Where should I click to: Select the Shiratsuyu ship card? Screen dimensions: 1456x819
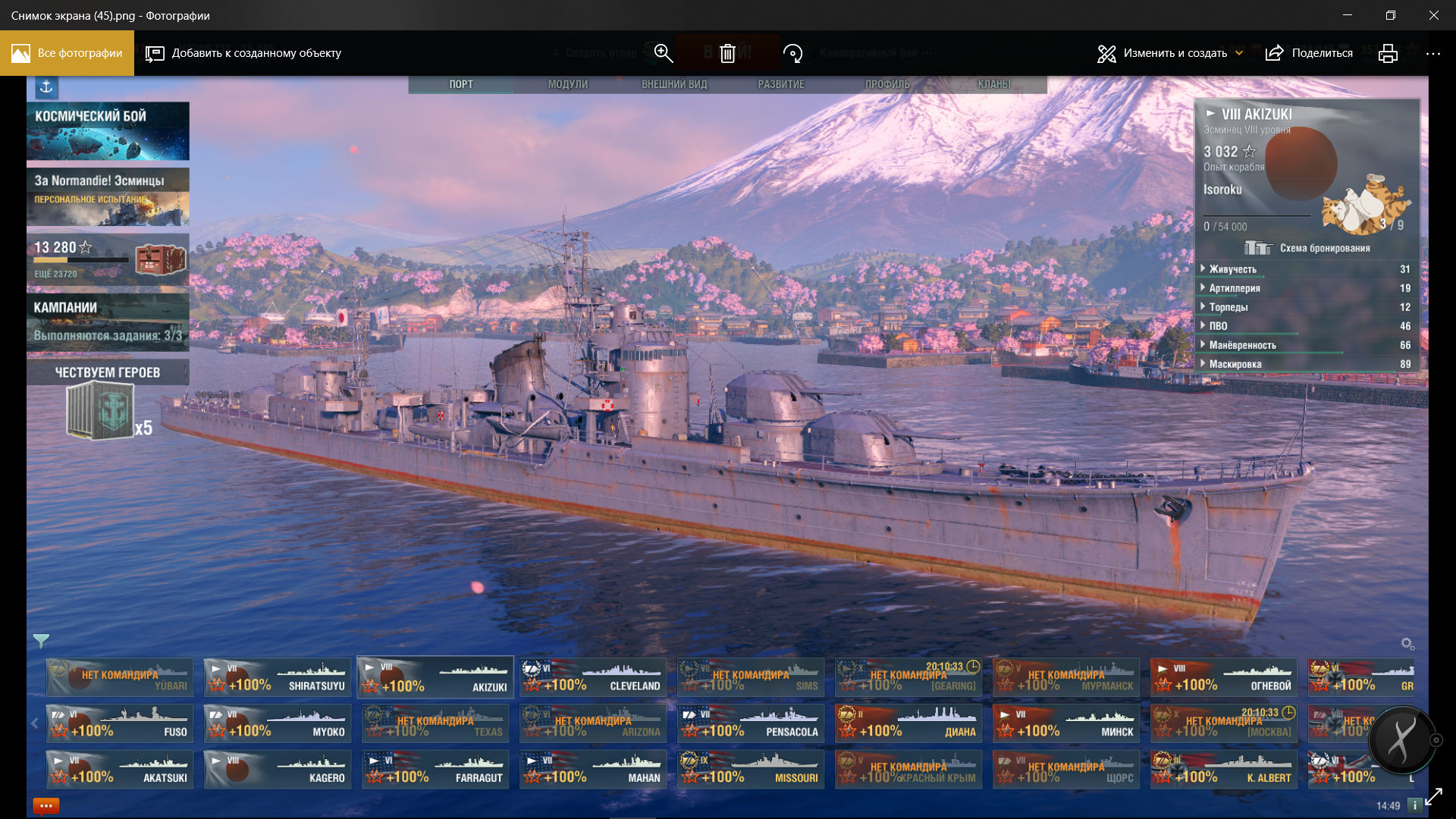[278, 677]
